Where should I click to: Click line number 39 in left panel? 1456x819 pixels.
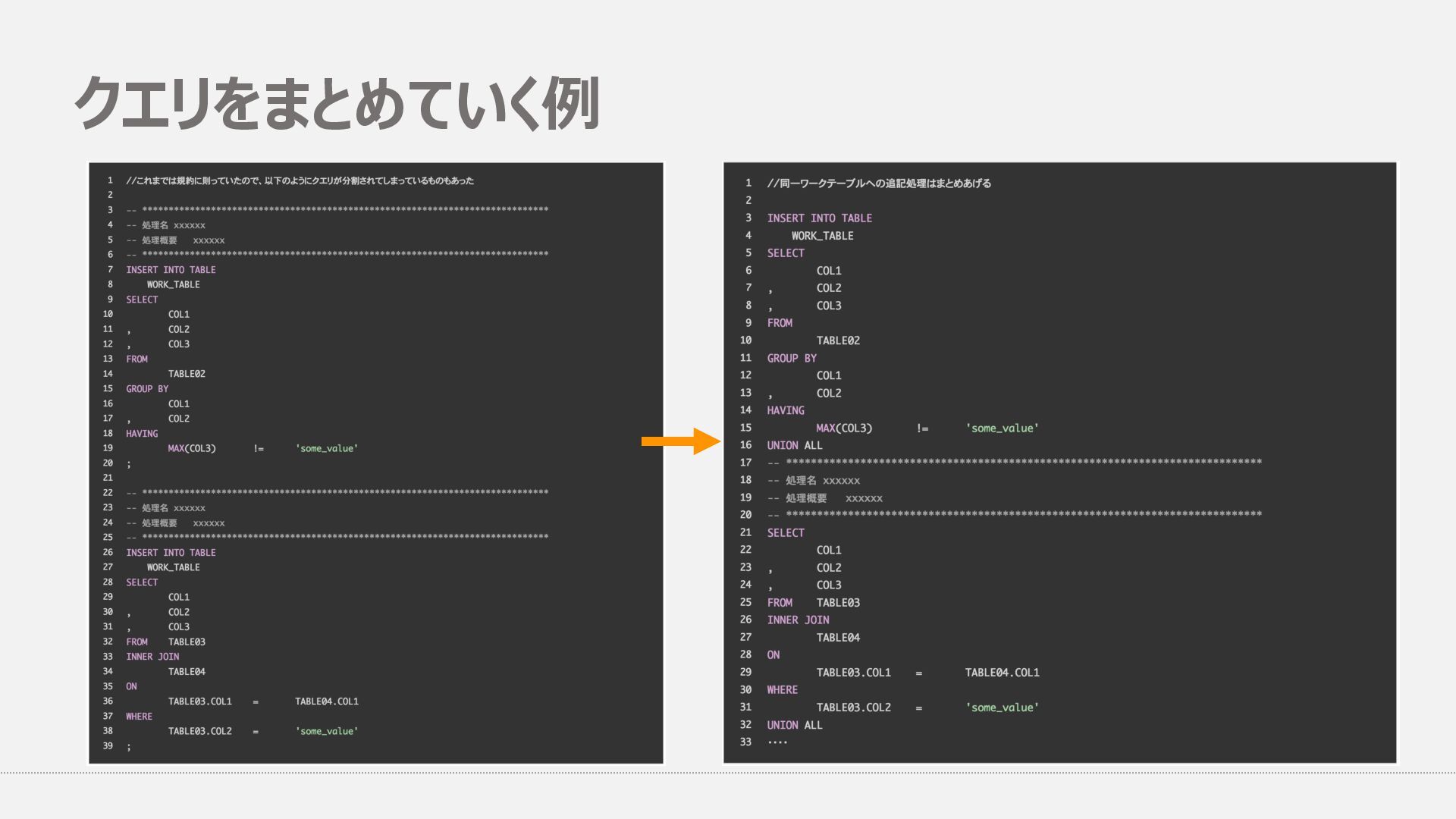click(x=108, y=746)
